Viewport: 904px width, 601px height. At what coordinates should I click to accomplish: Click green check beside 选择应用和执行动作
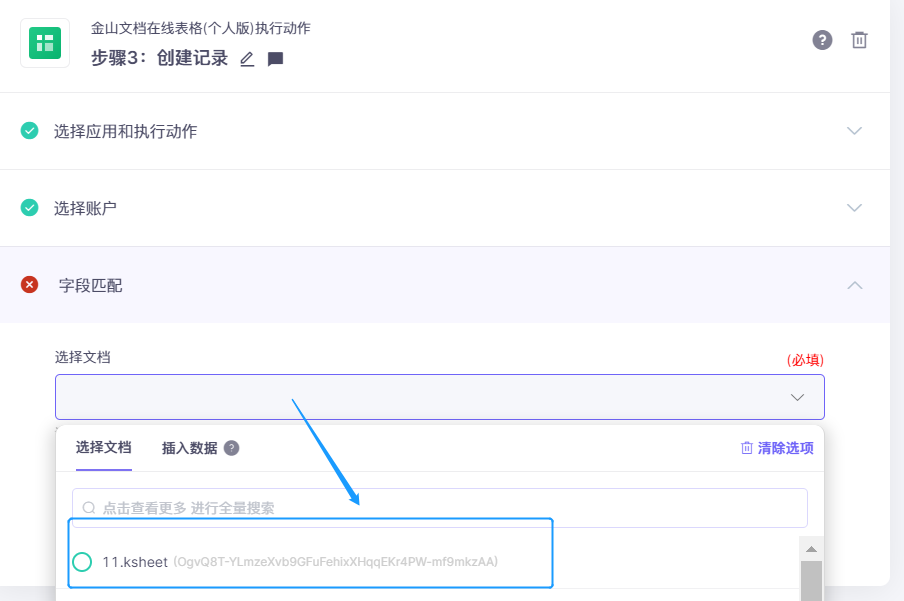[29, 131]
